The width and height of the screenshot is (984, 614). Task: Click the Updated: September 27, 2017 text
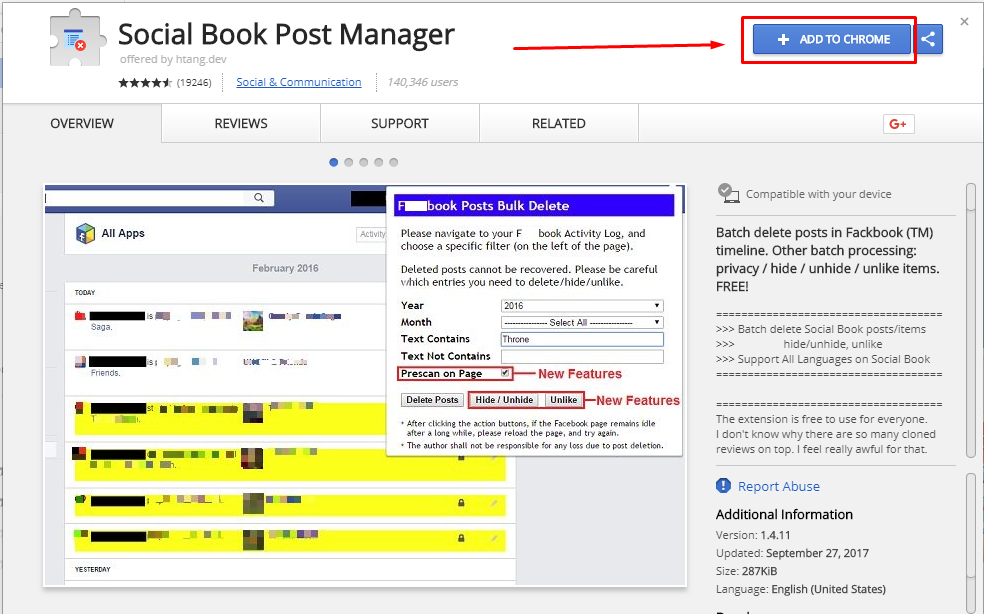tap(792, 553)
